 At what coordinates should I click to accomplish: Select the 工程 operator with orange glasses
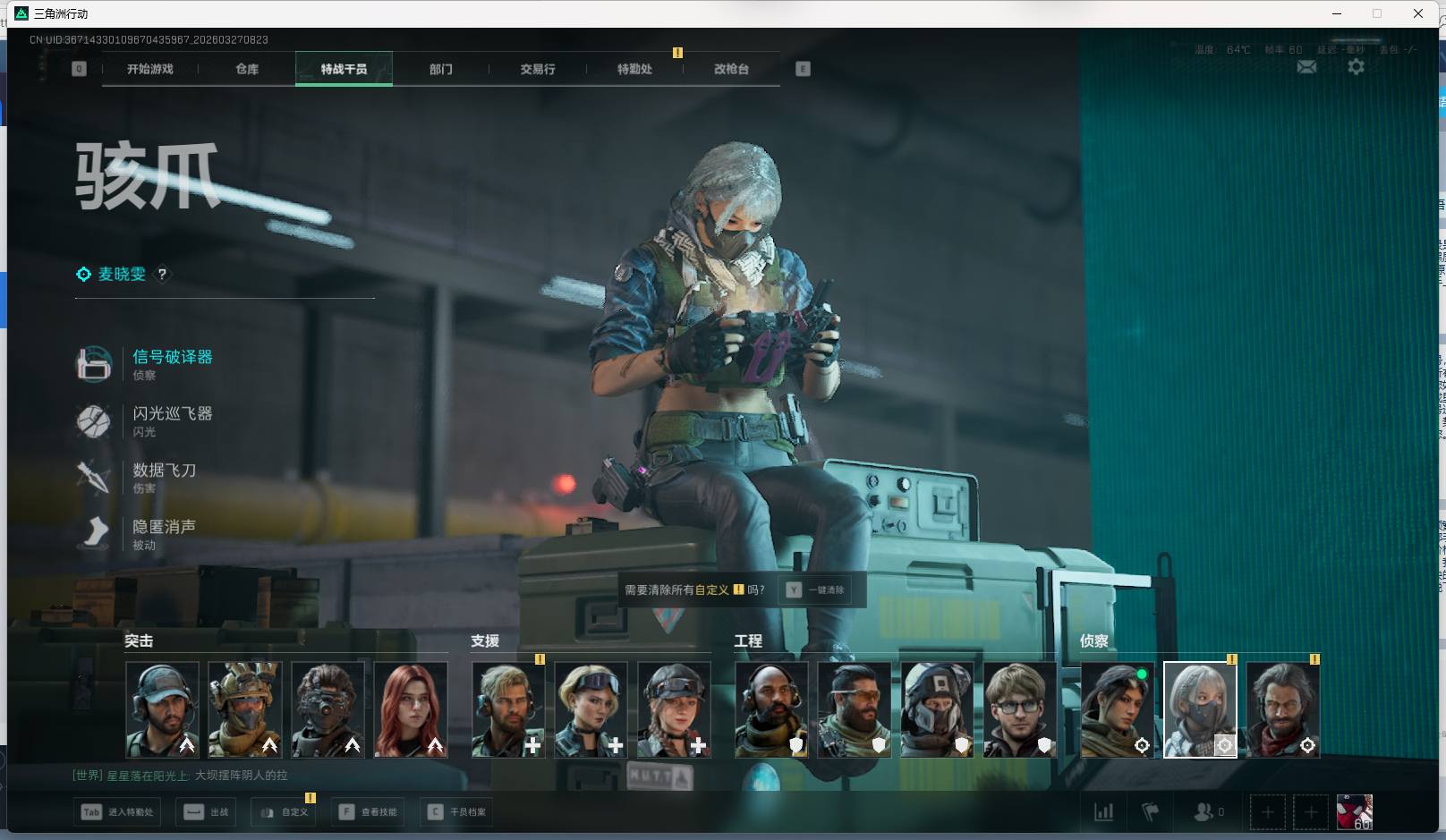point(855,710)
